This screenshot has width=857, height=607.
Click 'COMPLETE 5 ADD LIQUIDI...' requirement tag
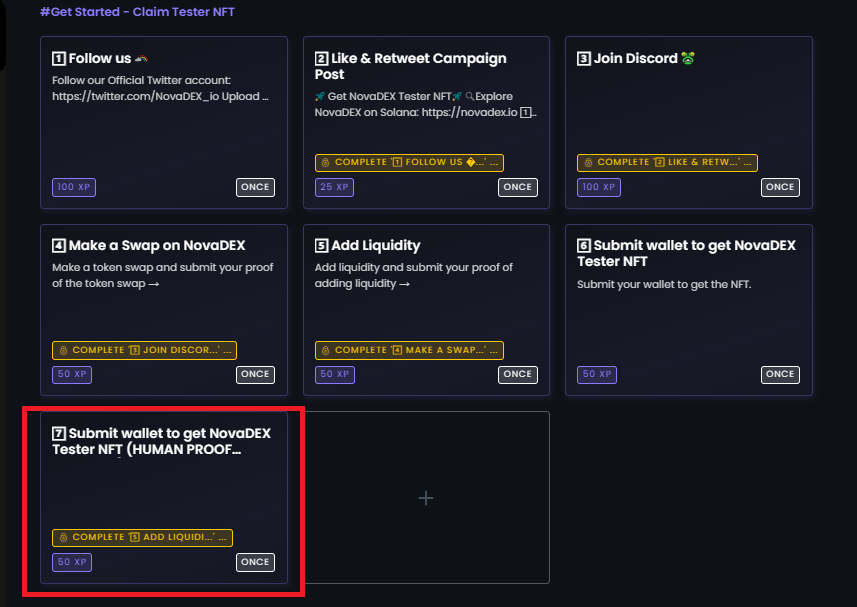click(x=142, y=537)
